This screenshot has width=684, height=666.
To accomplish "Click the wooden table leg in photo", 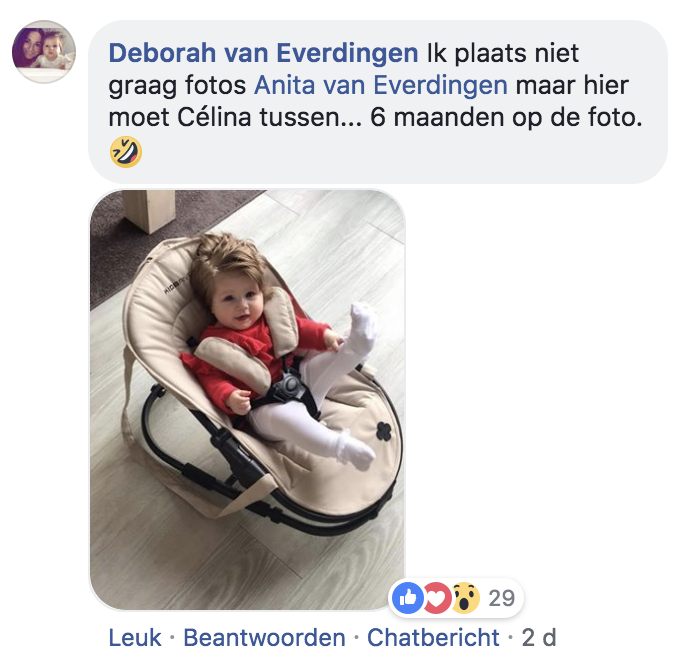I will coord(149,210).
